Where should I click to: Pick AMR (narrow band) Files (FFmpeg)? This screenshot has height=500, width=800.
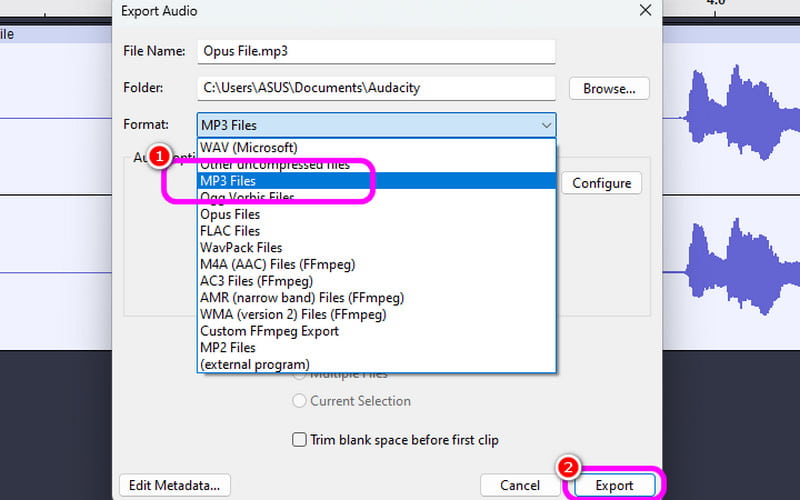click(377, 297)
